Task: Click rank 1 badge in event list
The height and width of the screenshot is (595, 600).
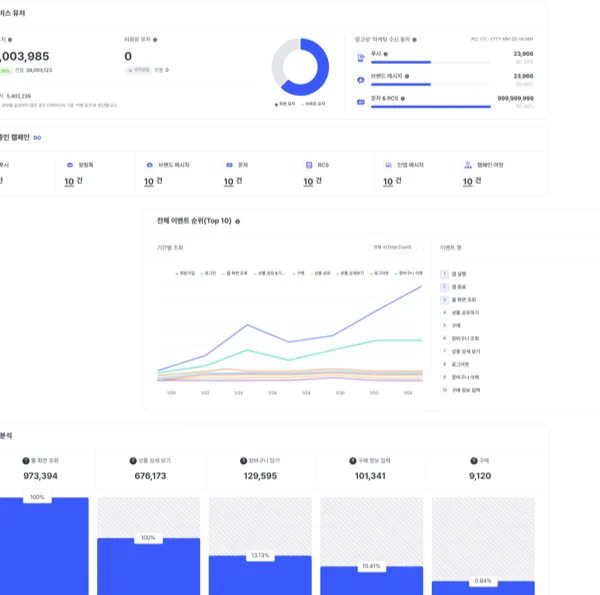Action: (x=445, y=274)
